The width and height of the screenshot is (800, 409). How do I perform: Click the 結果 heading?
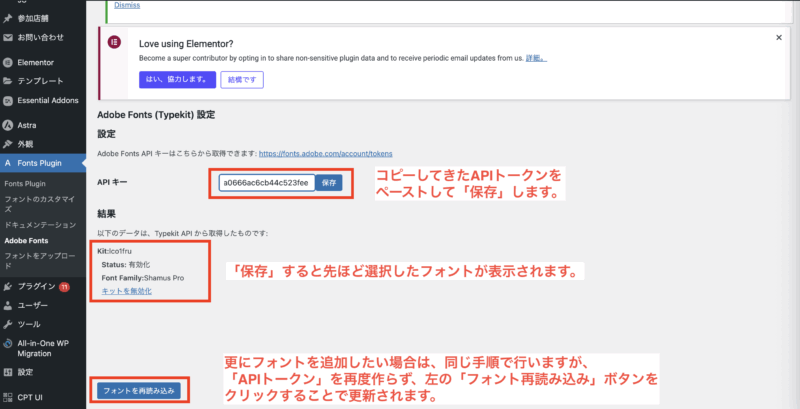point(106,213)
